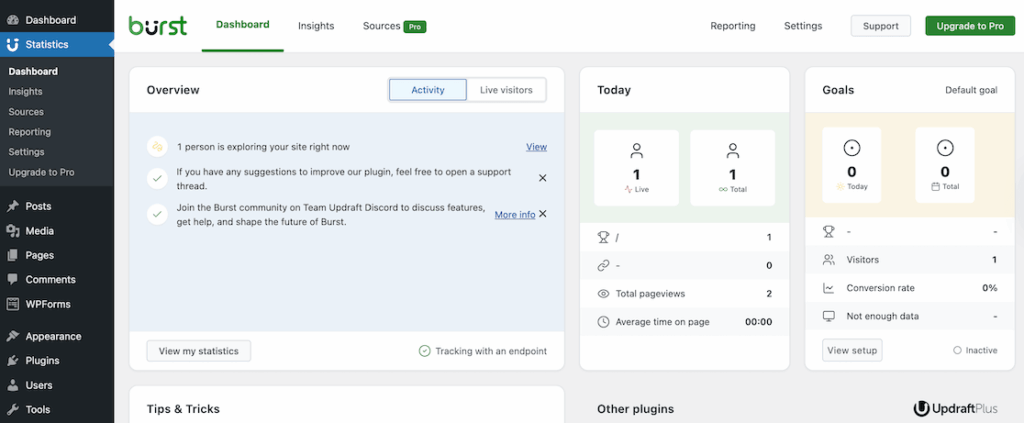The width and height of the screenshot is (1024, 423).
Task: Dismiss the Discord community notice
Action: [x=542, y=214]
